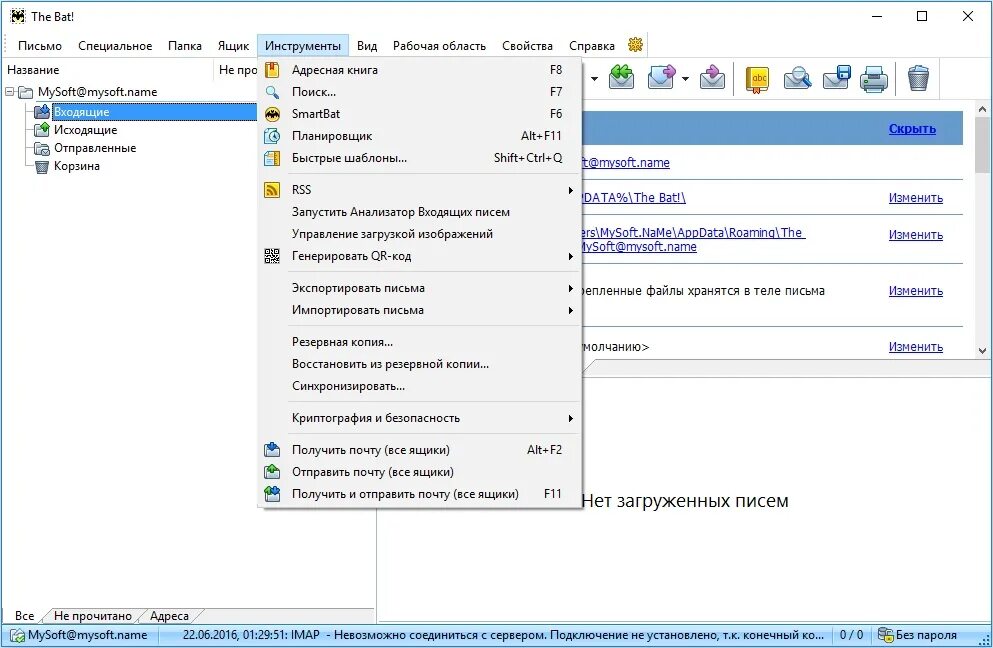
Task: Click the Поиск magnifier menu icon
Action: [x=272, y=92]
